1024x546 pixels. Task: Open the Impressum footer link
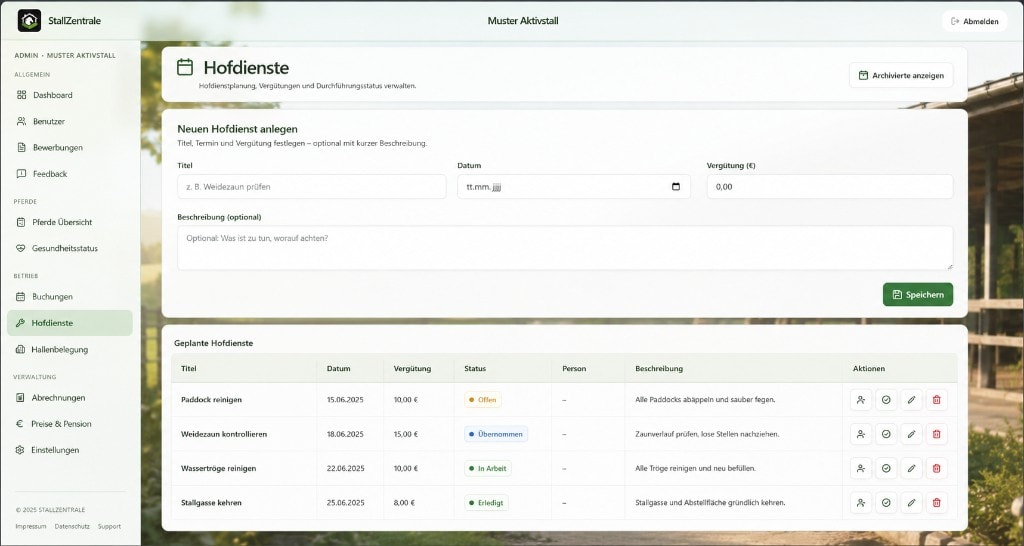tap(31, 526)
